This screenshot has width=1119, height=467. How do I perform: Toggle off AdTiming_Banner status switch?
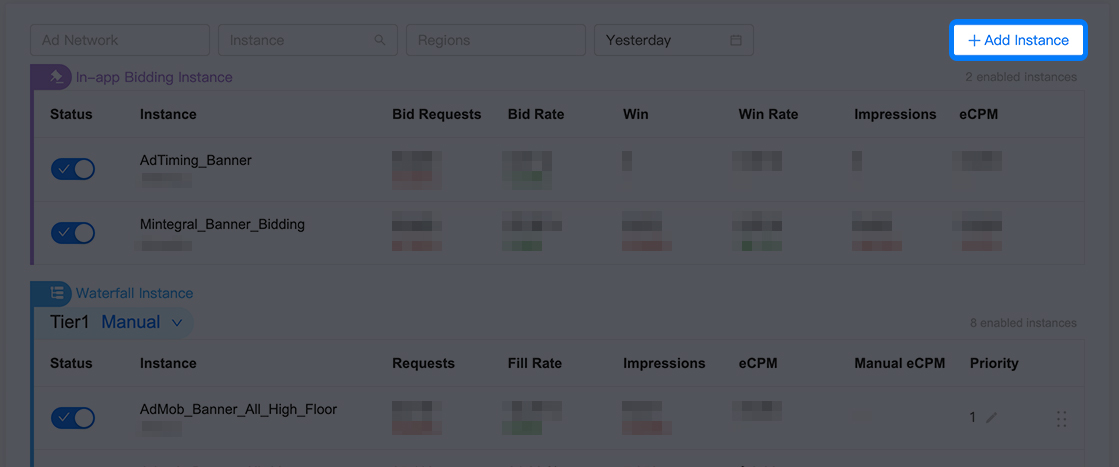(73, 169)
